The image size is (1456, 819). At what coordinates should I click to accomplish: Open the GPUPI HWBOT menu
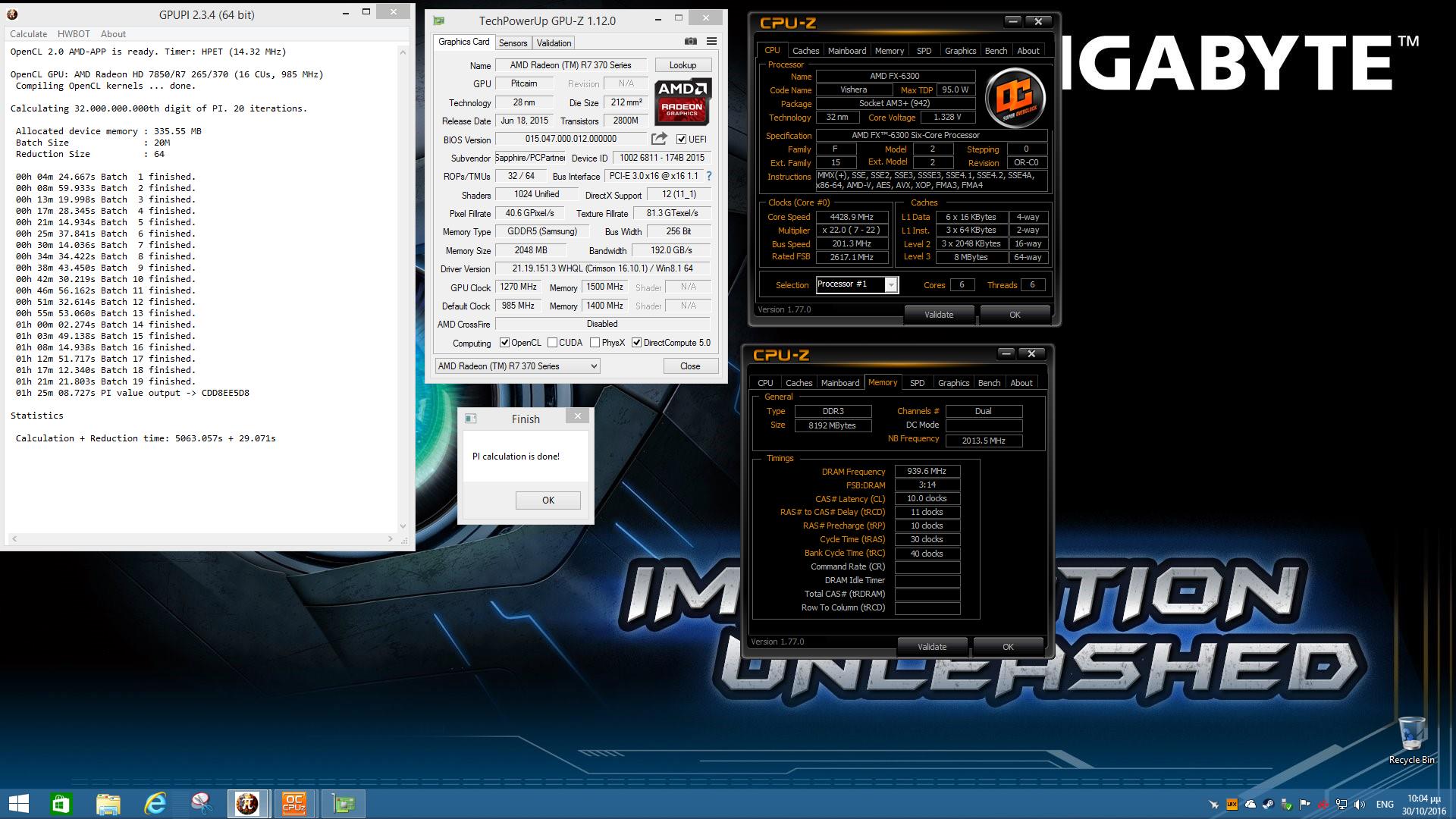point(74,34)
